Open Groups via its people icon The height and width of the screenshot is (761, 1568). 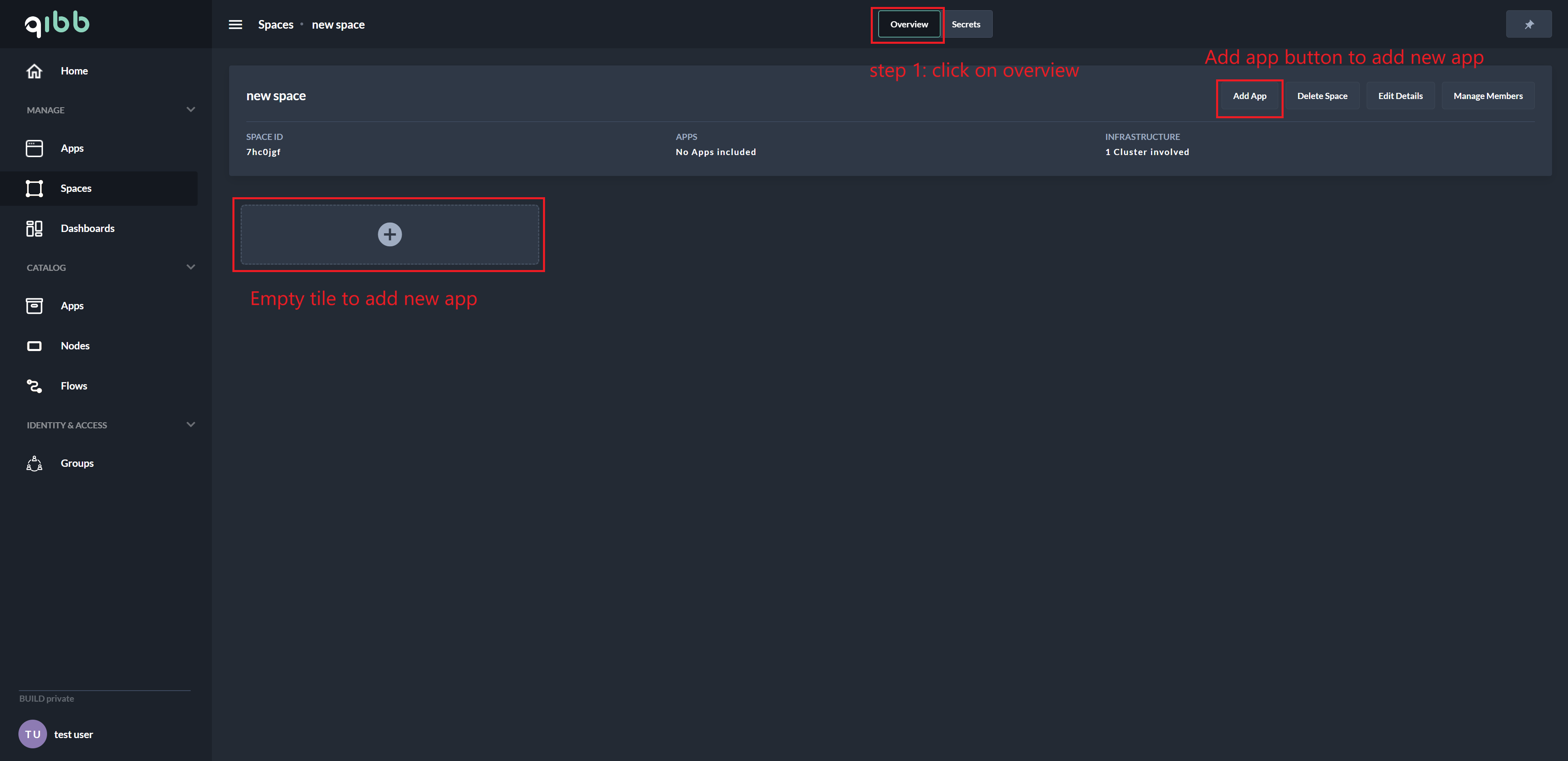(x=34, y=463)
